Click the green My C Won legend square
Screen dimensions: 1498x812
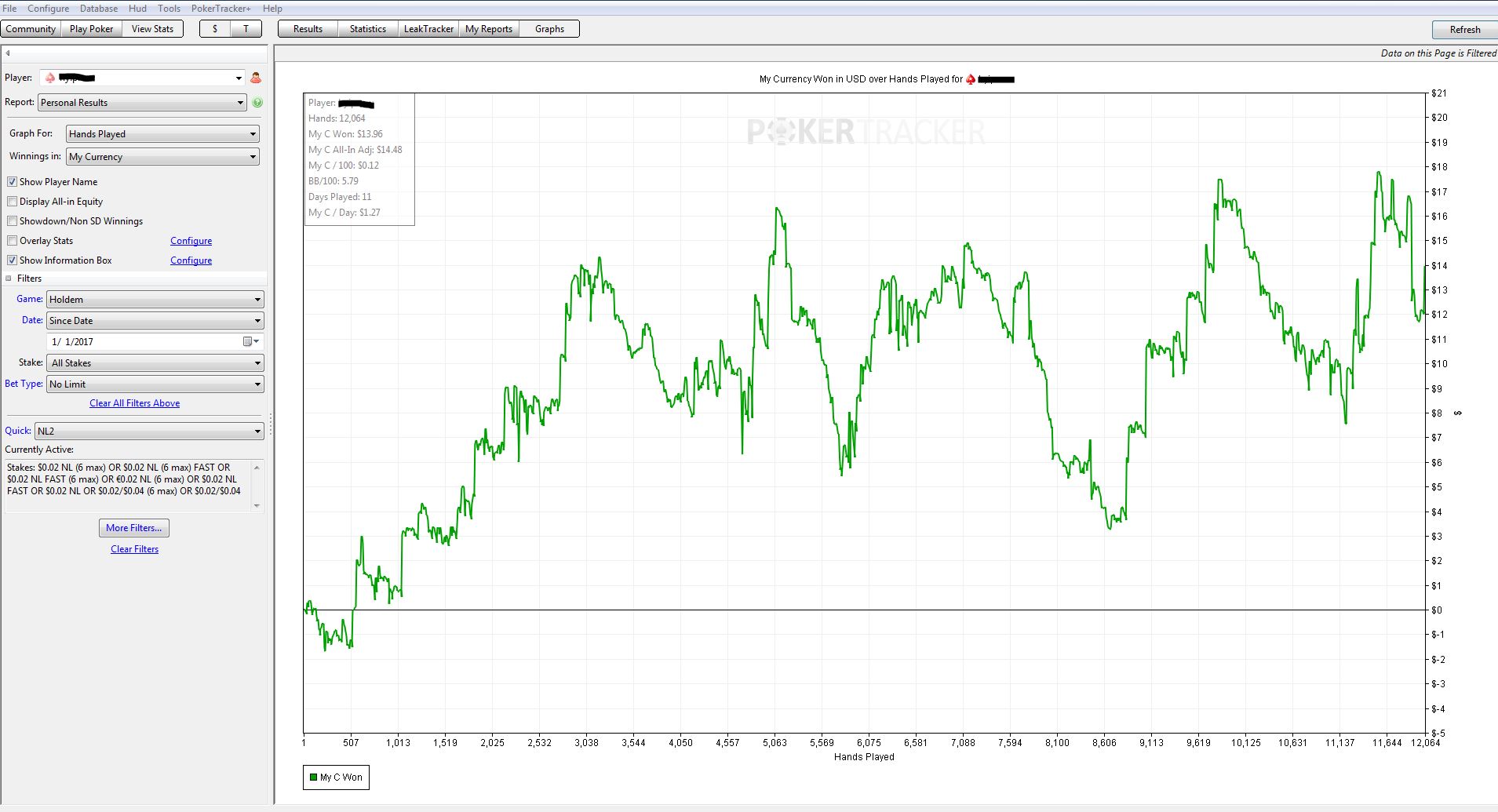tap(312, 777)
